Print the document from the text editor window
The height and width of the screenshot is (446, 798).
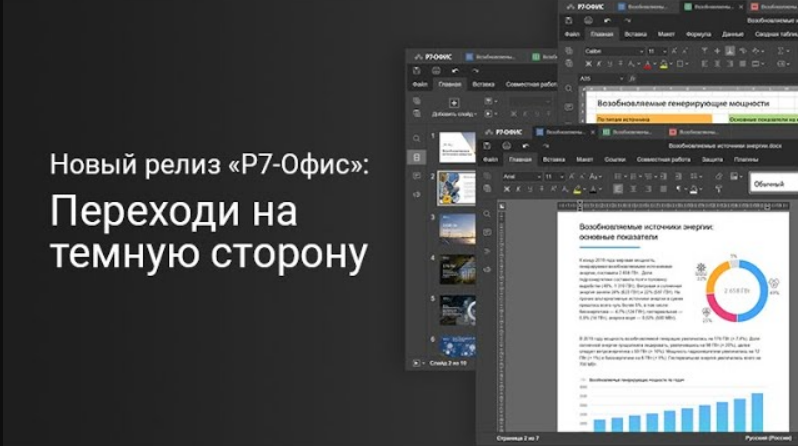(x=506, y=146)
